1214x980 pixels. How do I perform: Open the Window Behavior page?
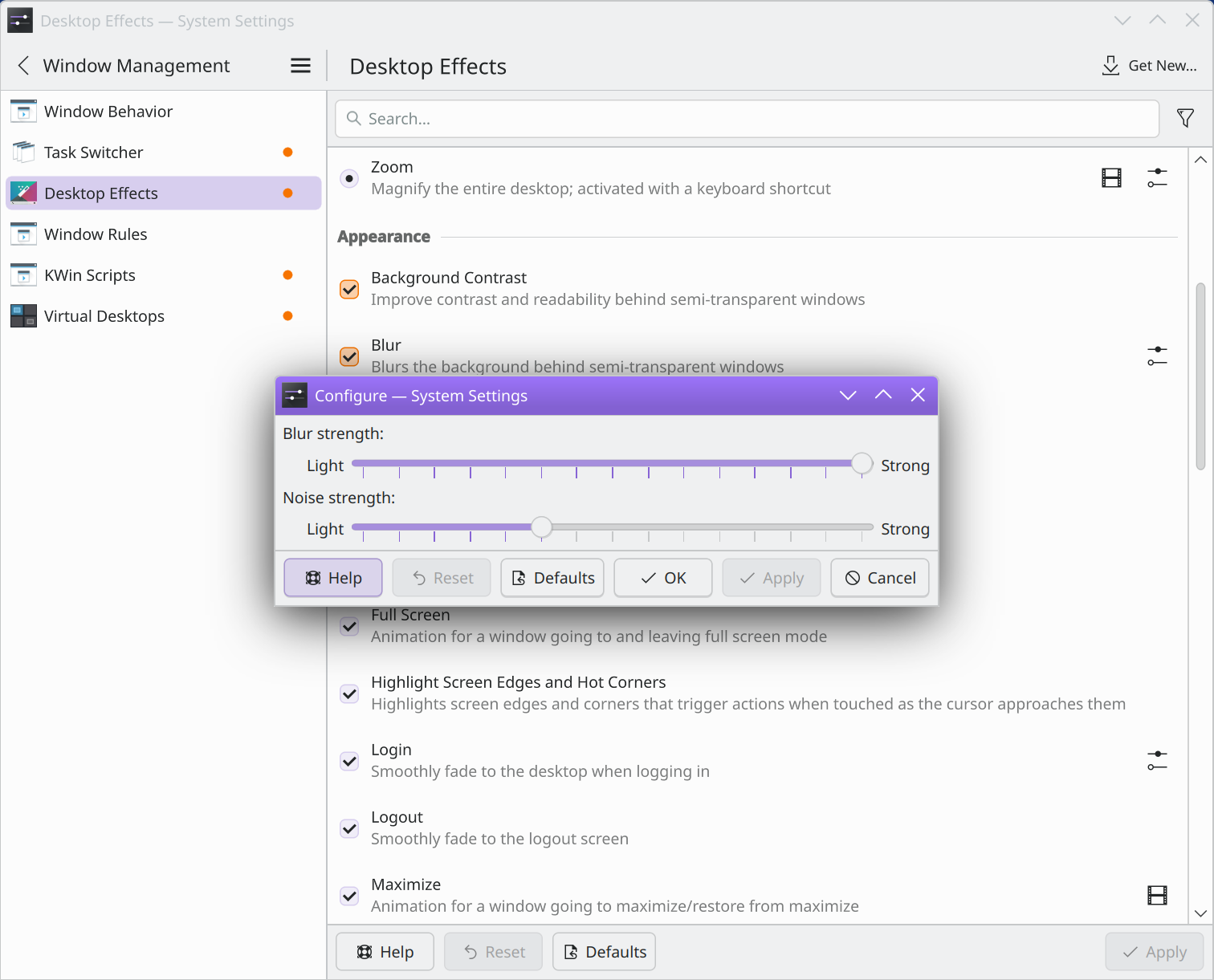[164, 112]
